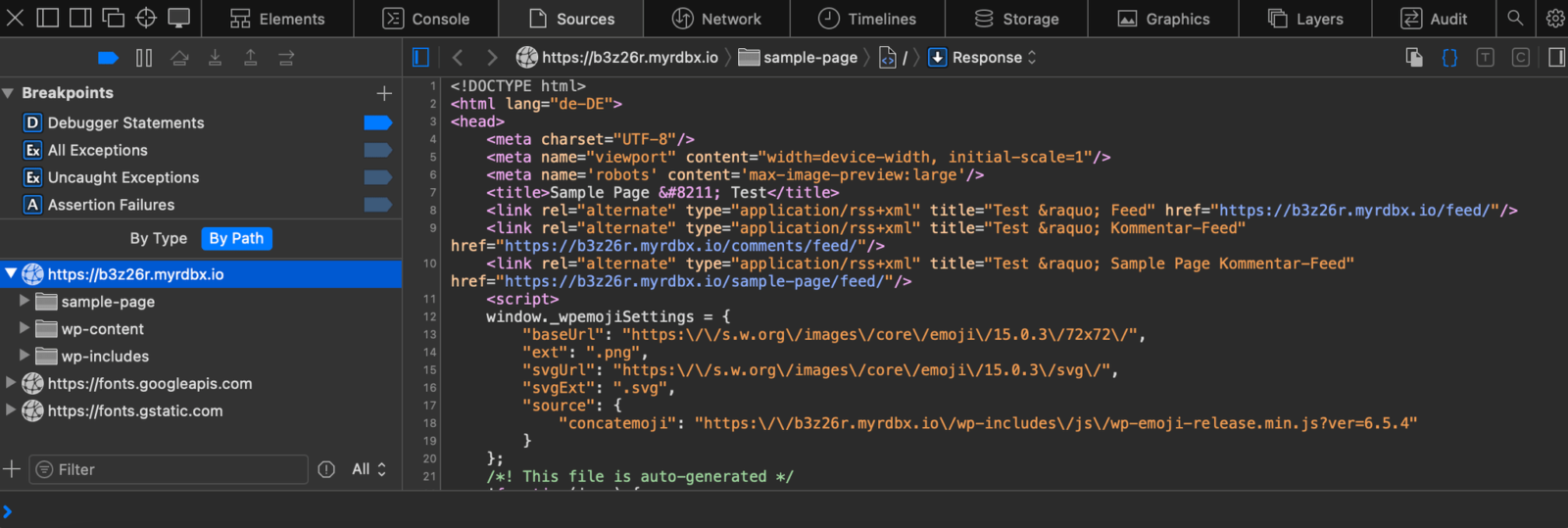Screen dimensions: 1568x528
Task: Hide the navigation sidebar using the blue panel icon
Action: pyautogui.click(x=420, y=58)
